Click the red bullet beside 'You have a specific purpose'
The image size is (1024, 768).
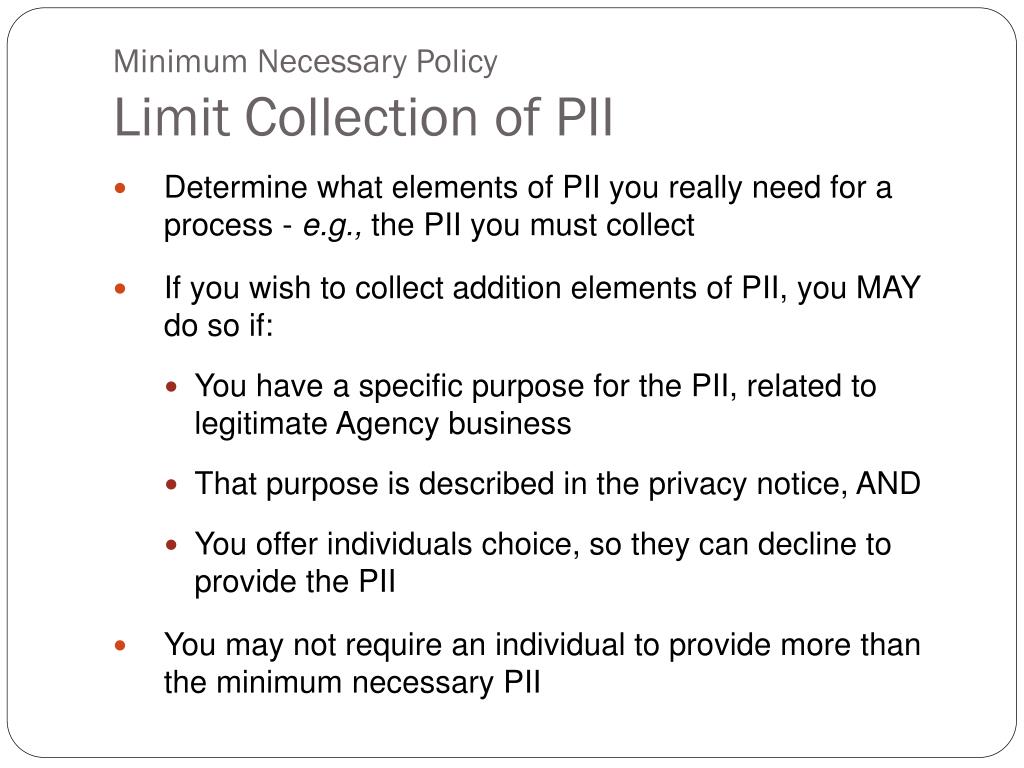pos(171,387)
